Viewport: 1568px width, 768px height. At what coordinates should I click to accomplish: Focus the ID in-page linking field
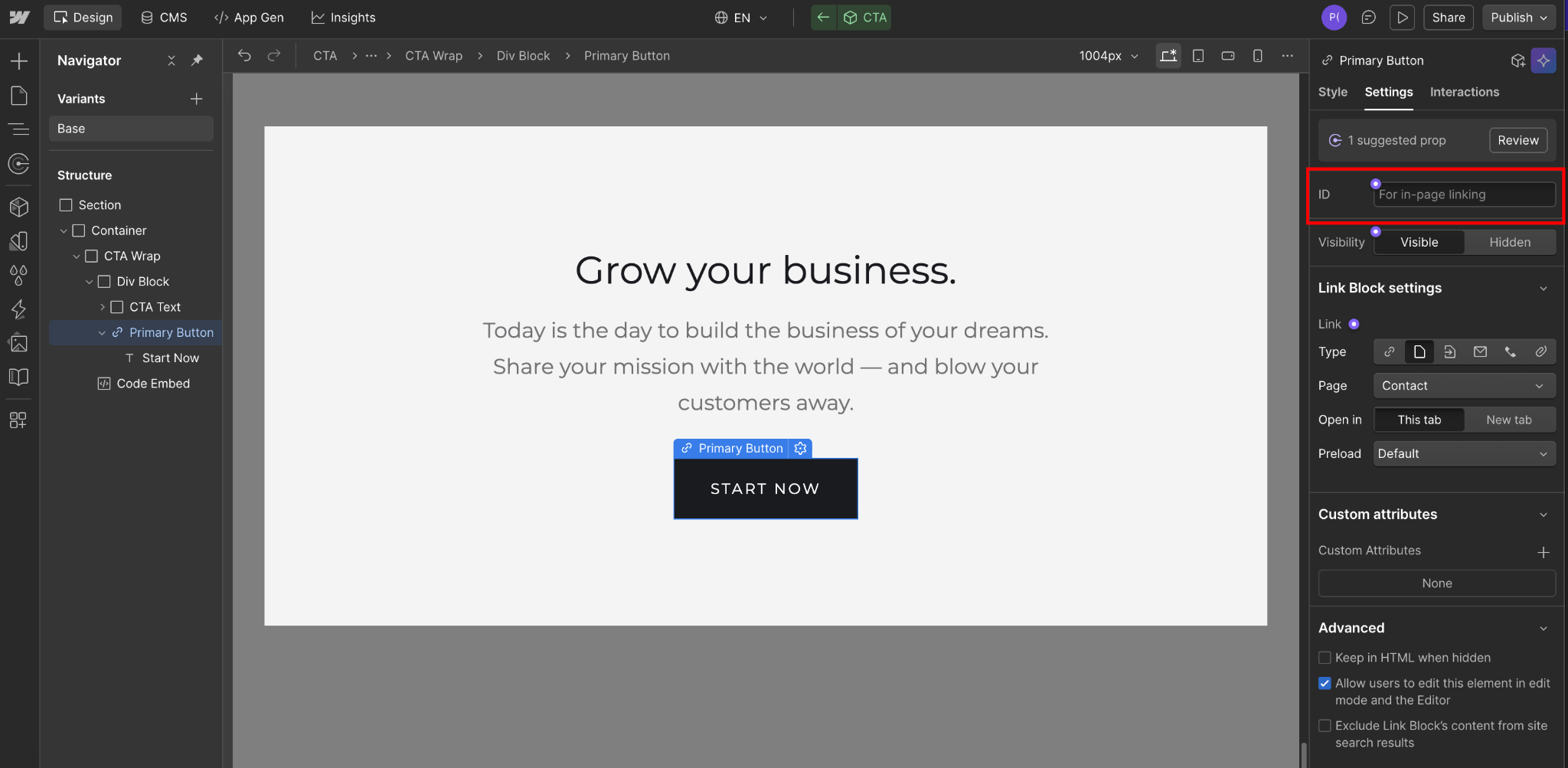[x=1464, y=194]
